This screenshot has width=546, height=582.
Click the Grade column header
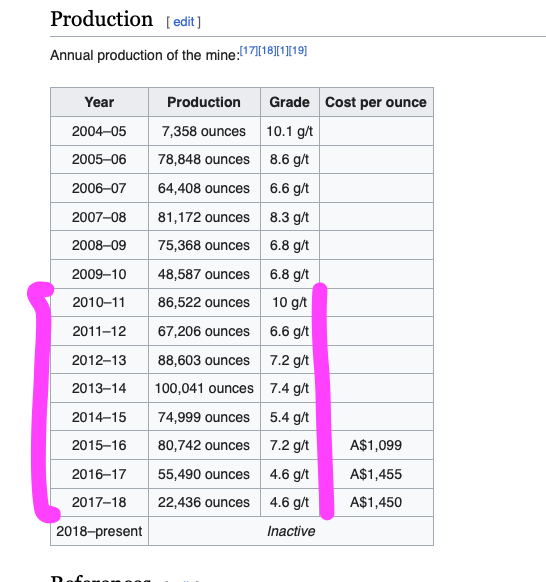290,102
